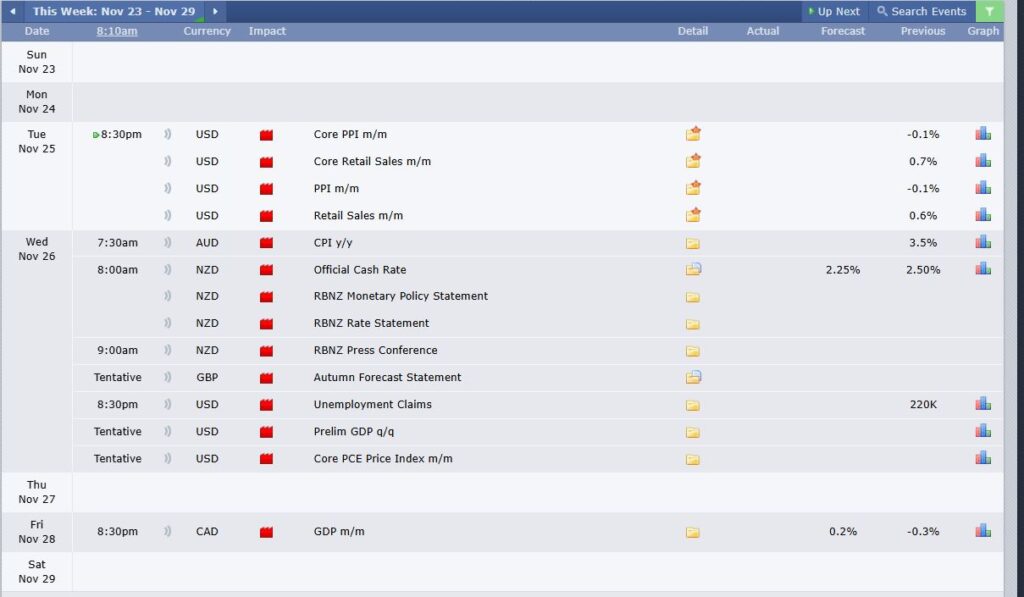Image resolution: width=1024 pixels, height=597 pixels.
Task: Open the 8:10am time zone setting
Action: 117,31
